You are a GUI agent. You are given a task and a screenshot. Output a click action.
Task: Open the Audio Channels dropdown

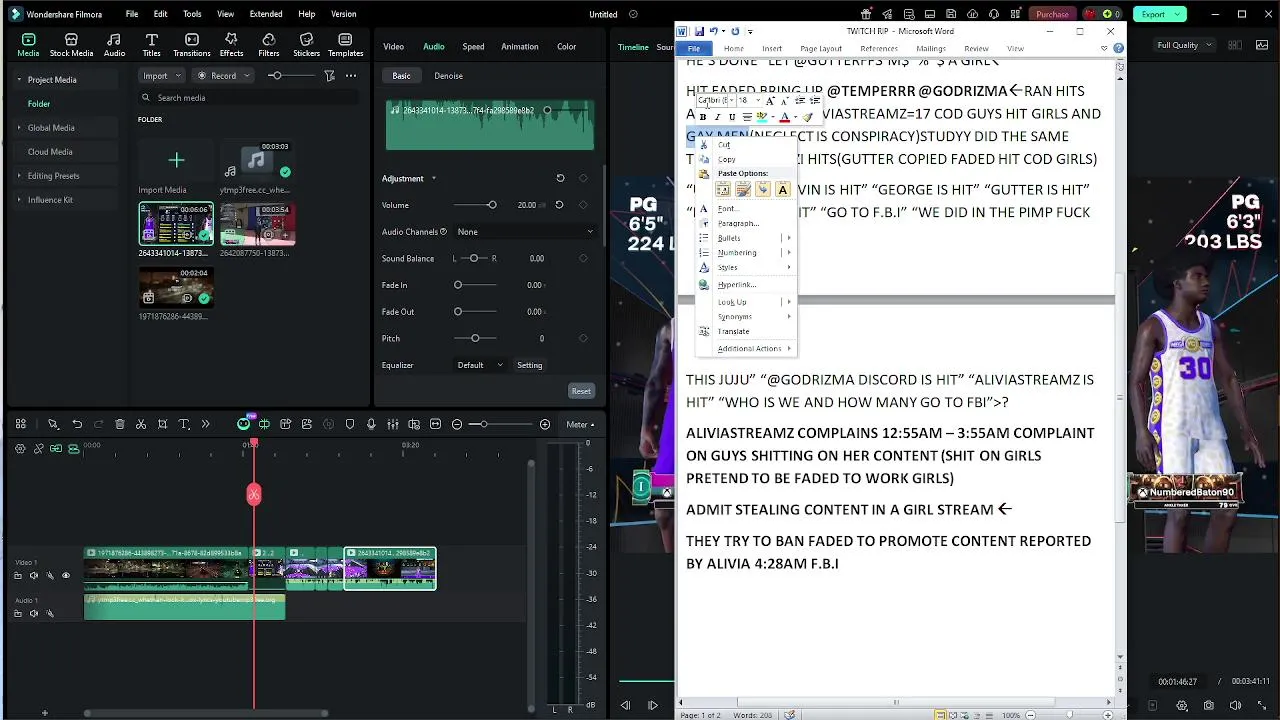click(525, 232)
